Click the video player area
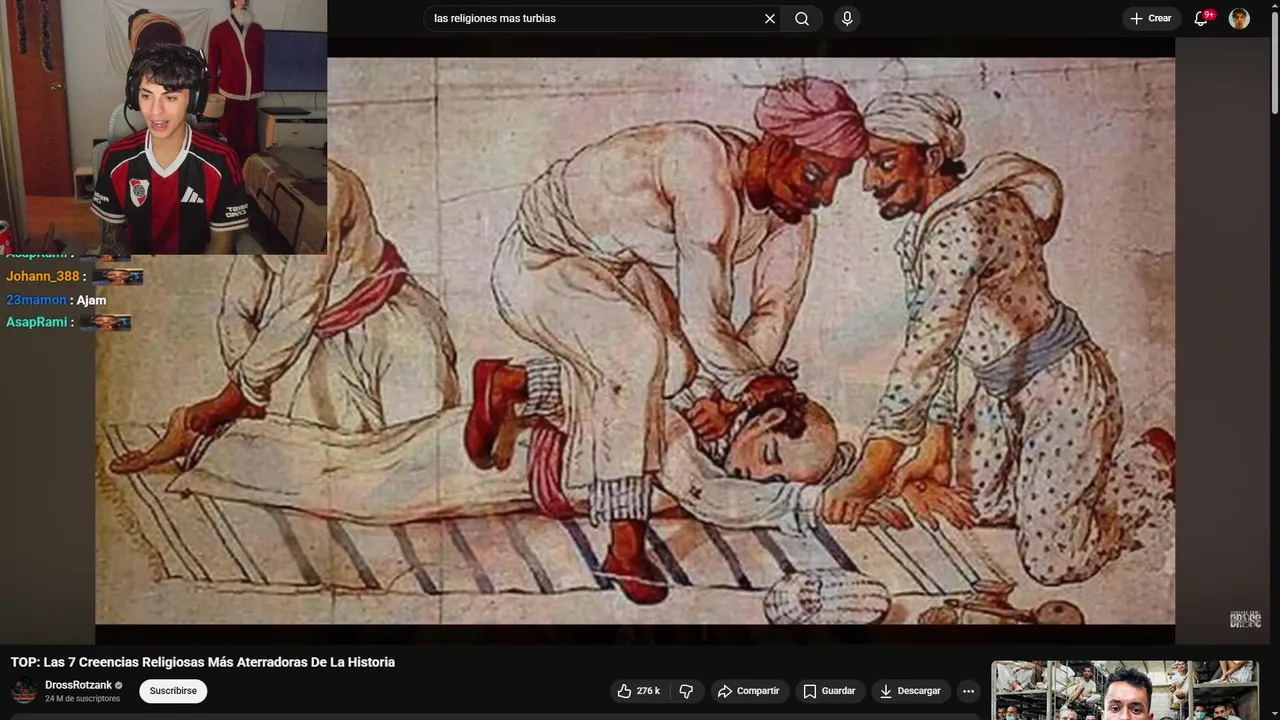This screenshot has width=1280, height=720. [635, 340]
